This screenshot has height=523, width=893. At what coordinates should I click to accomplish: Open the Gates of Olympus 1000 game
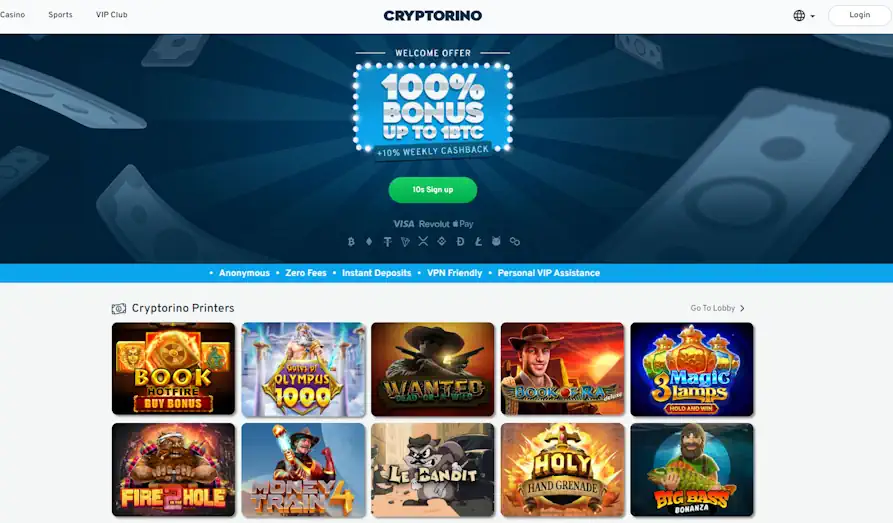(x=303, y=369)
